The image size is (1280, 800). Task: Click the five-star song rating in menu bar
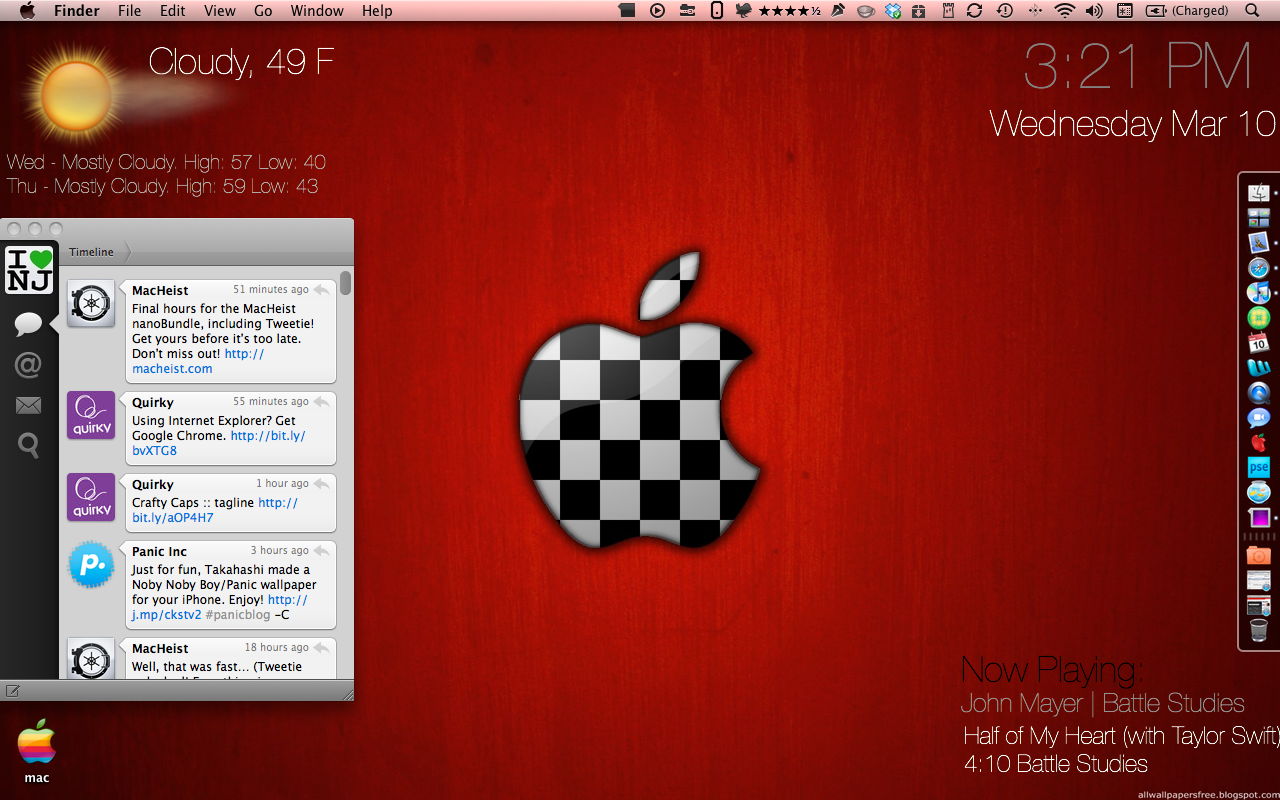coord(790,11)
